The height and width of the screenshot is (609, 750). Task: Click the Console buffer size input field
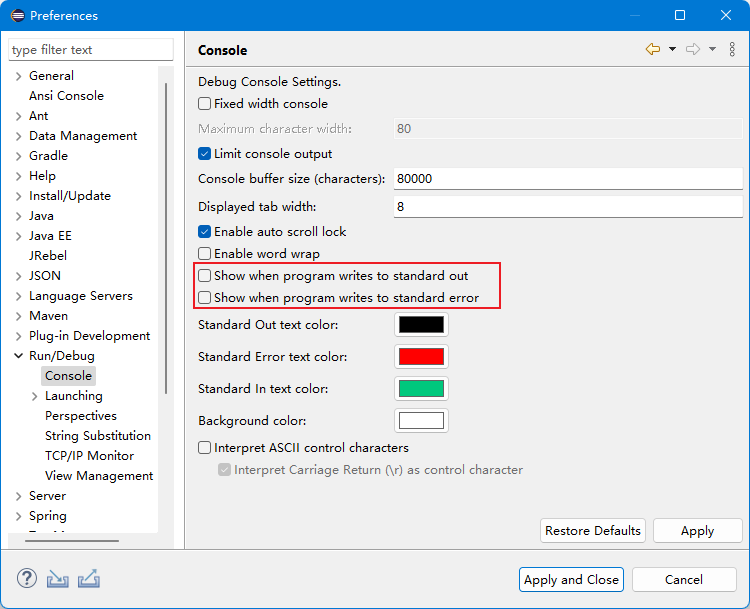(566, 179)
